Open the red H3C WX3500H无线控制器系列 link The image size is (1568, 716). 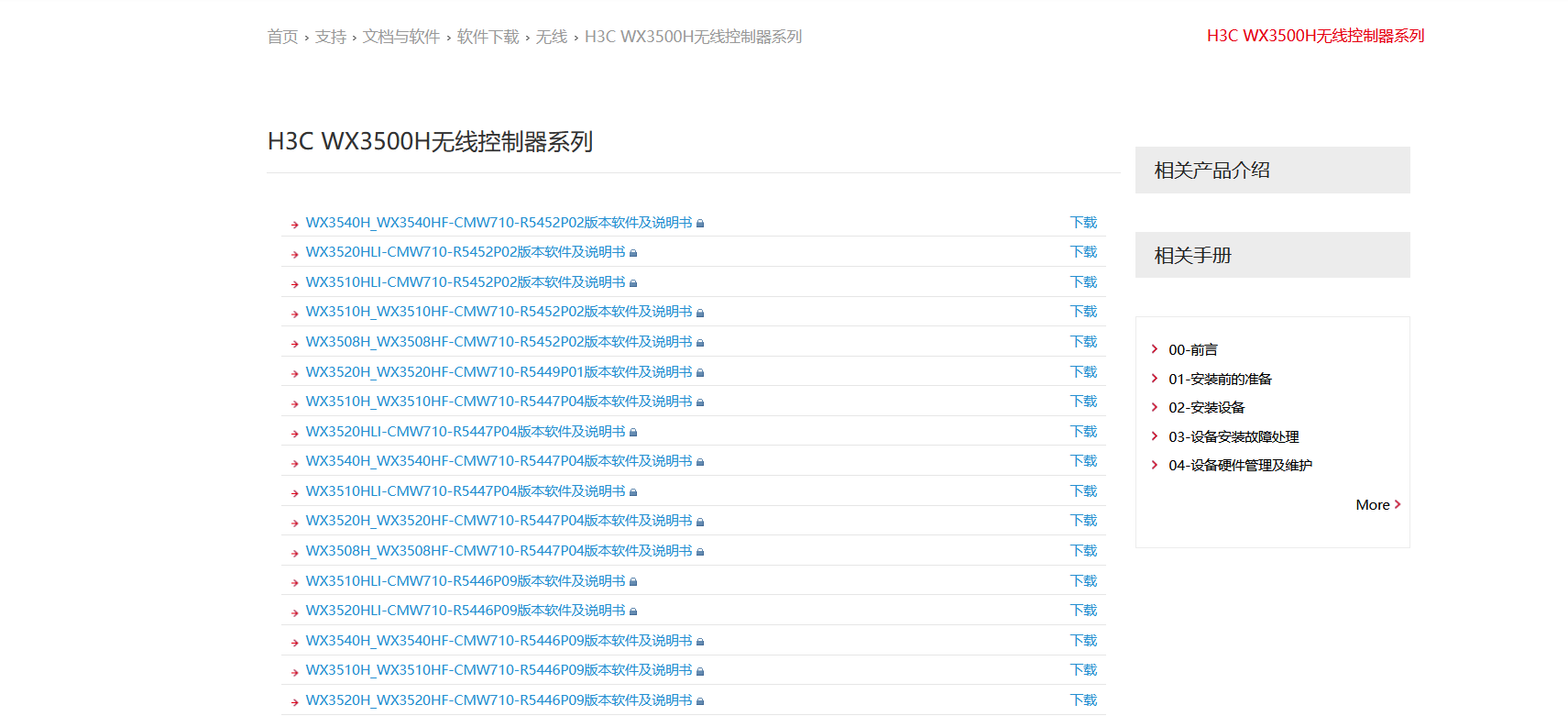(x=1315, y=36)
